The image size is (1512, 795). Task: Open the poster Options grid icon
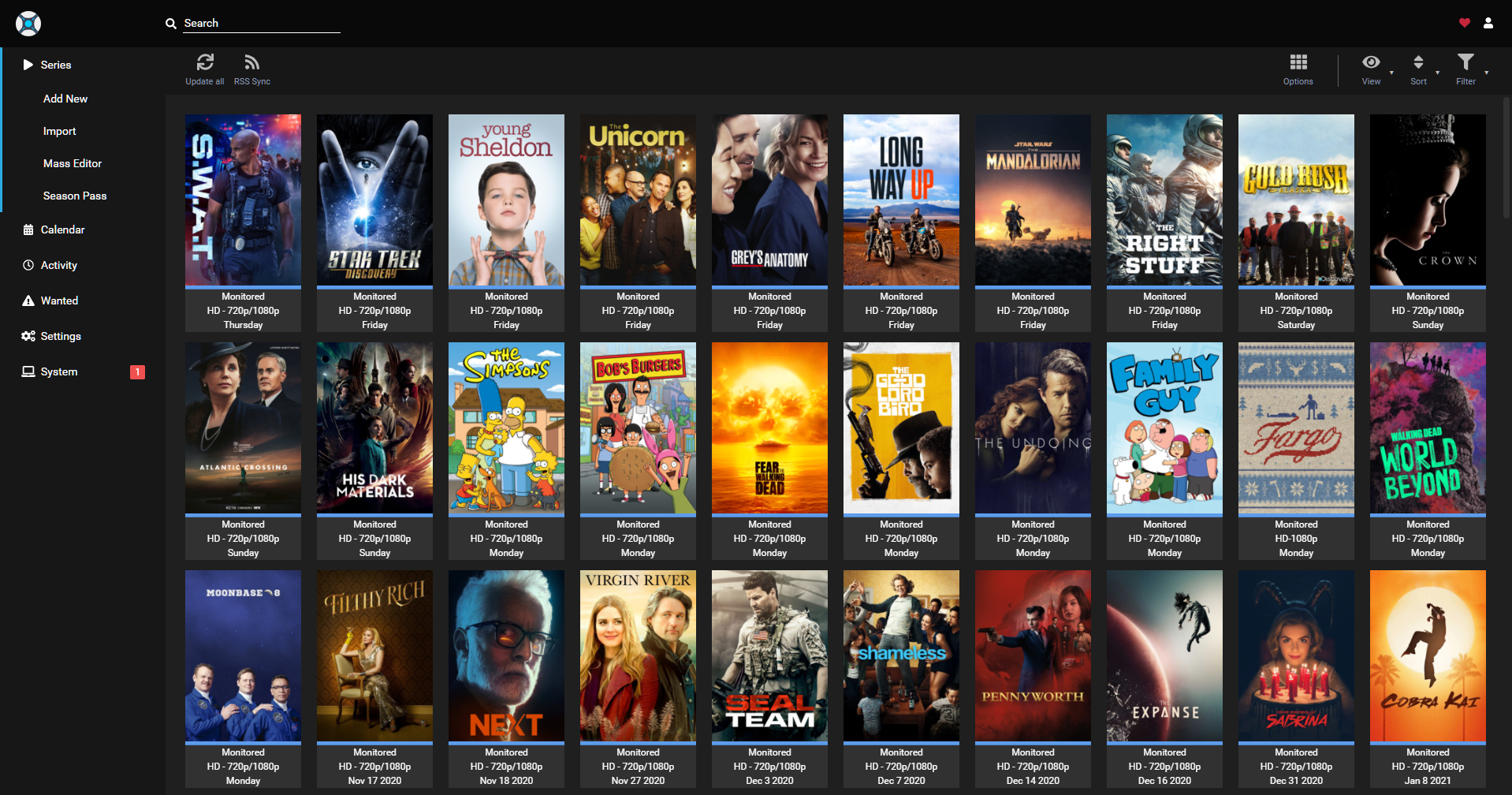[1298, 63]
